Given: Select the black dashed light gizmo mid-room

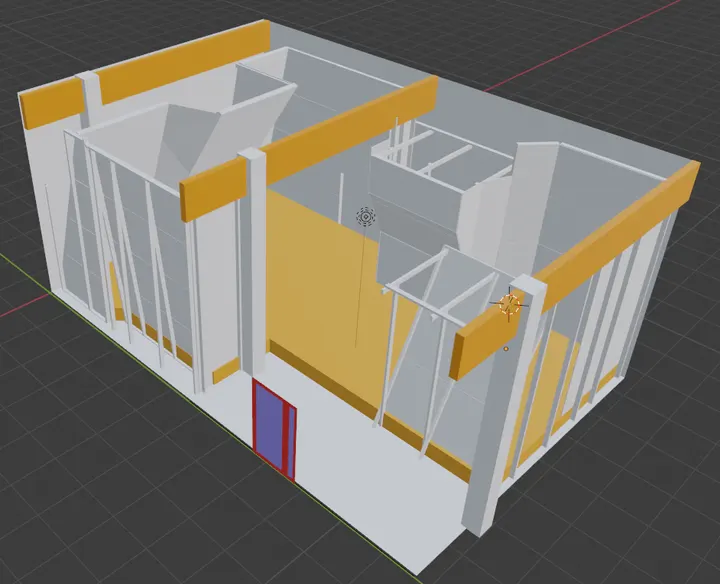Looking at the screenshot, I should coord(366,216).
